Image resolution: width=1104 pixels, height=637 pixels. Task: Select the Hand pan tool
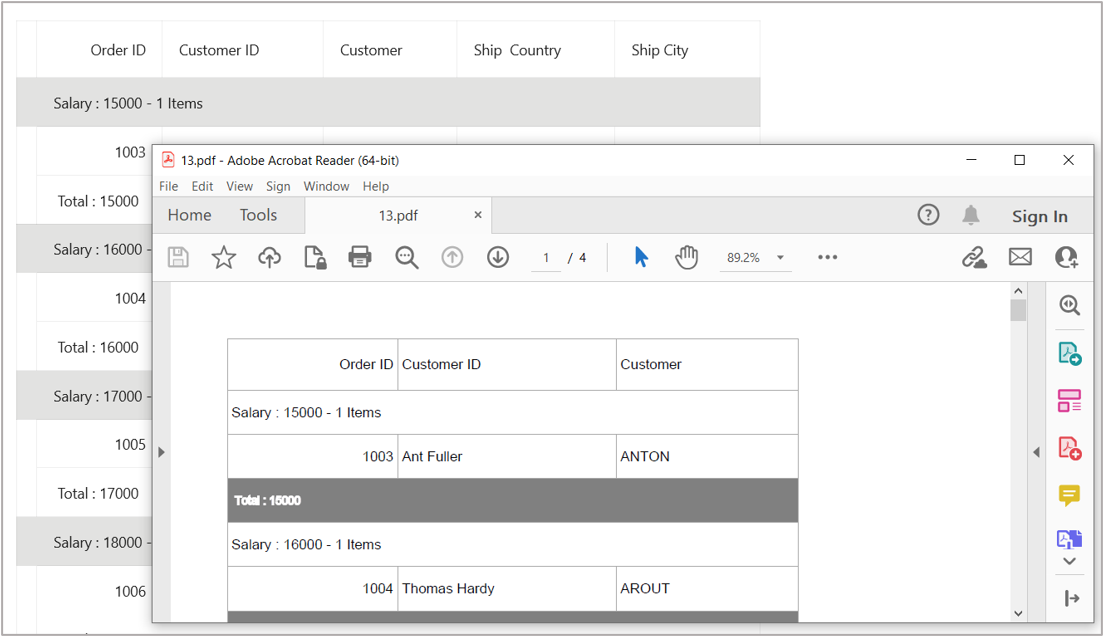point(686,257)
